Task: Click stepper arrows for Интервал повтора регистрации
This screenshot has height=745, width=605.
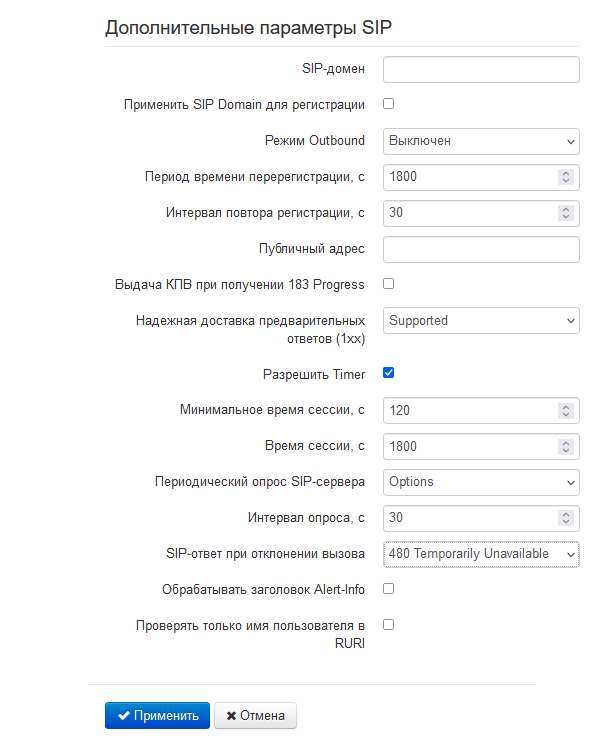Action: pyautogui.click(x=565, y=213)
